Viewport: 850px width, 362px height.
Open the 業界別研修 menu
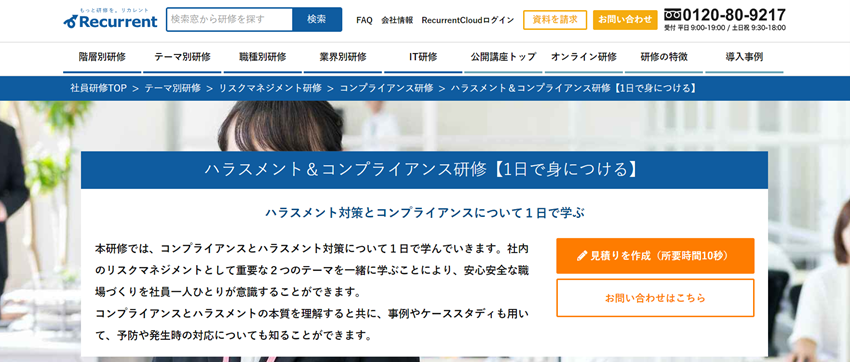tap(343, 57)
